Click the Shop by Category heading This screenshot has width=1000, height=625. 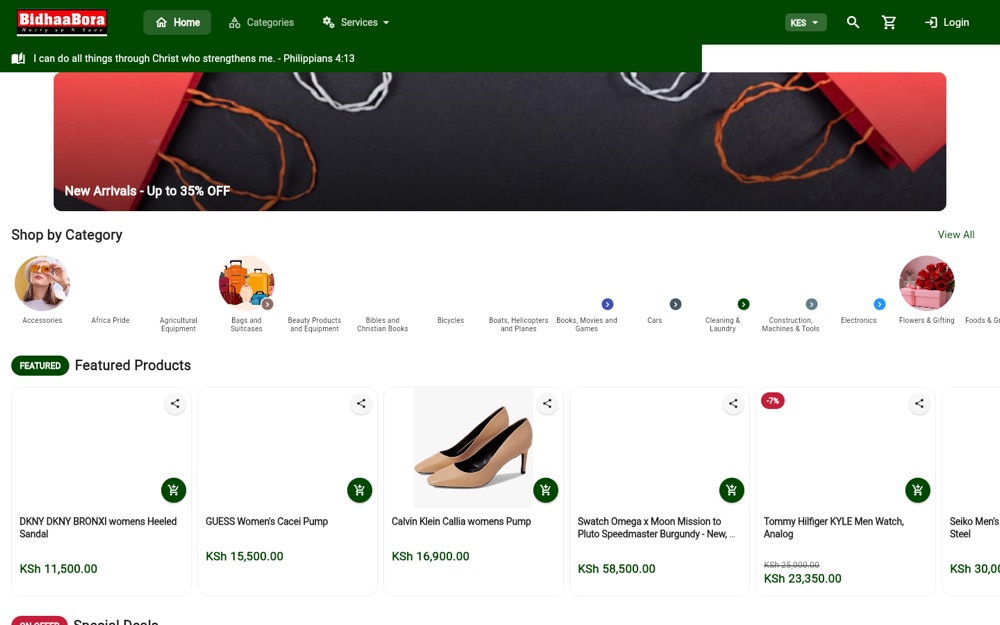[x=67, y=235]
